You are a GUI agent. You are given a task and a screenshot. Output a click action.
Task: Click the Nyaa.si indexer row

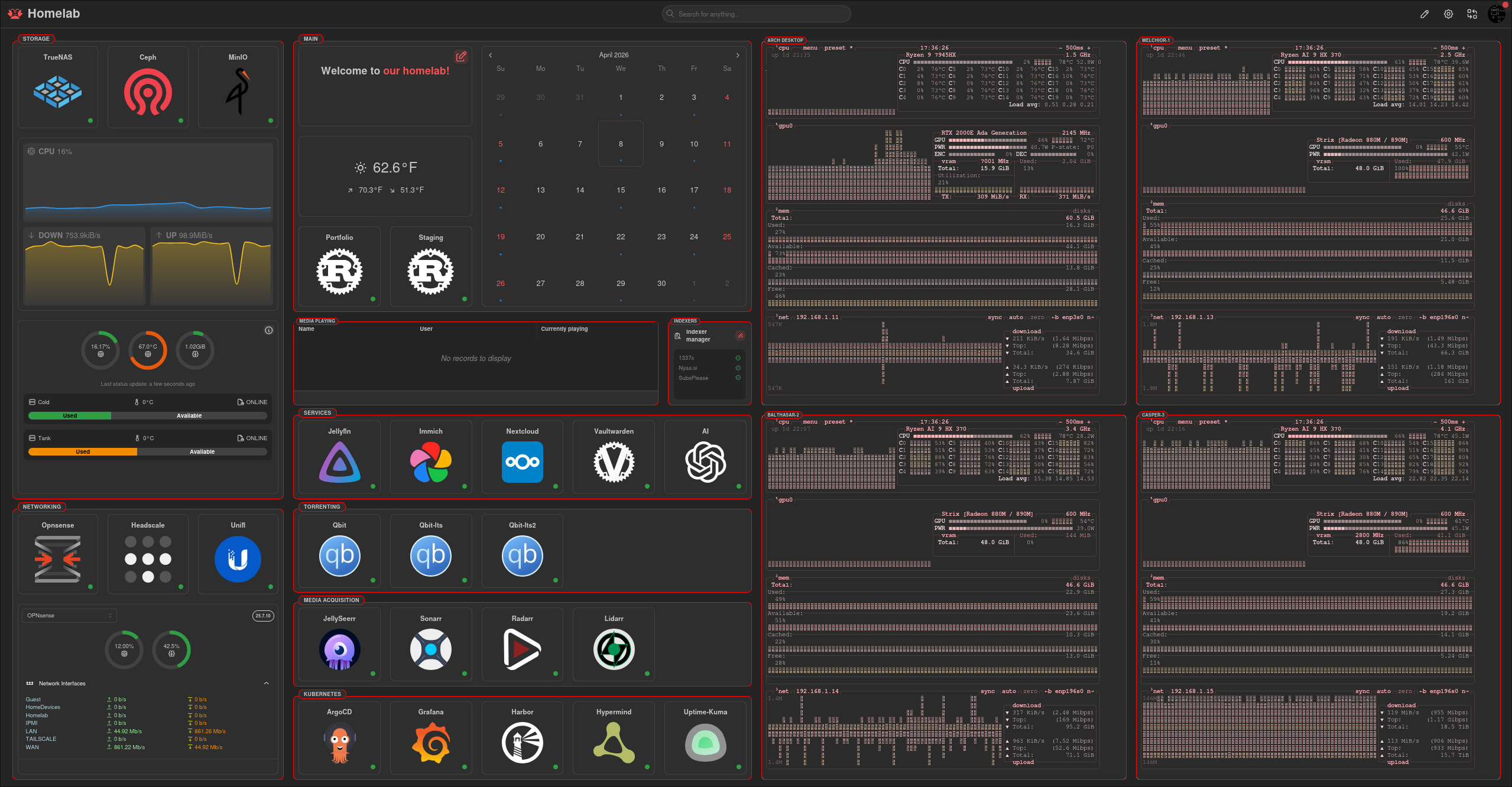click(709, 368)
